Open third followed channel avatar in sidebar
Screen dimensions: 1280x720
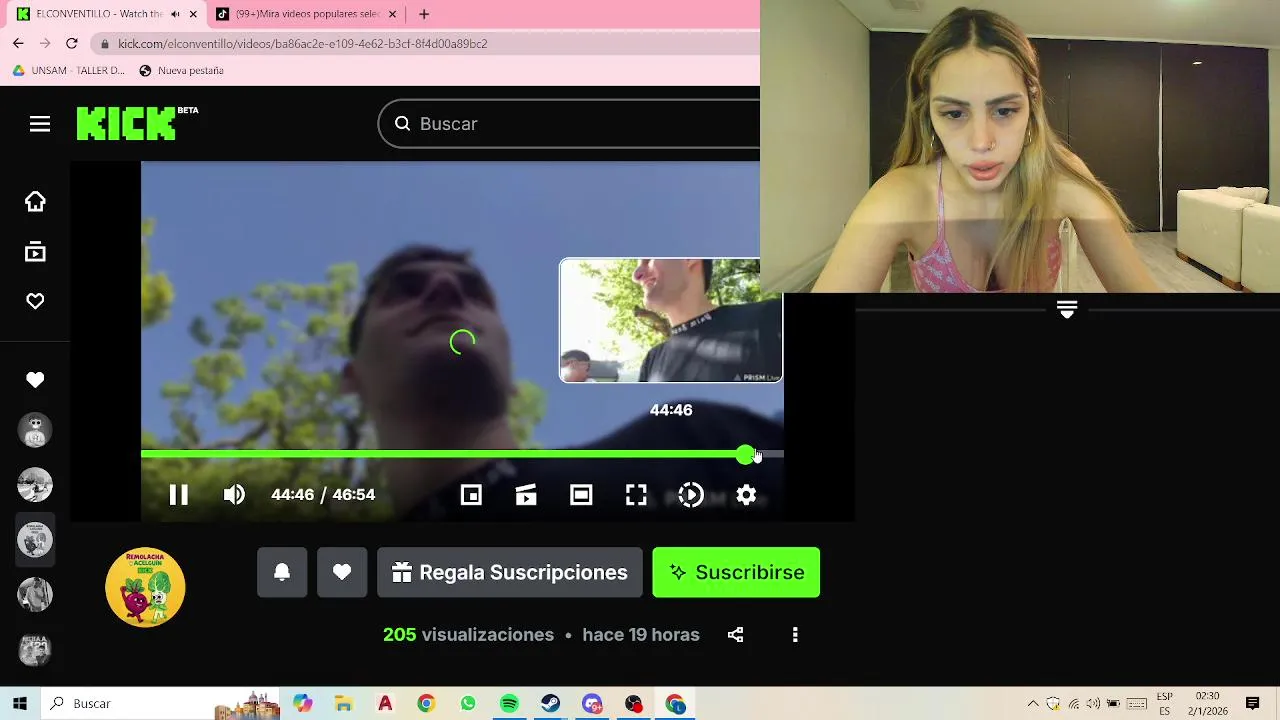click(35, 540)
